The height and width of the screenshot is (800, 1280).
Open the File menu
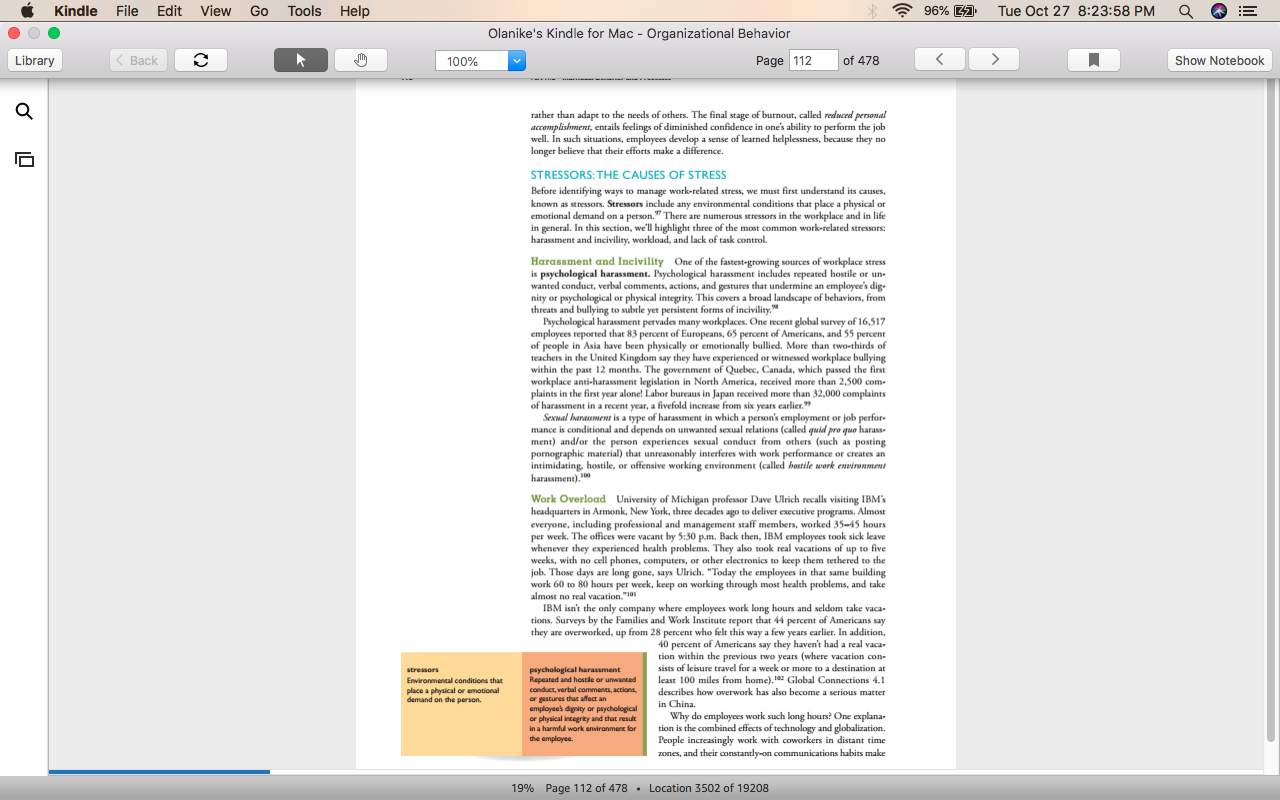(x=127, y=11)
